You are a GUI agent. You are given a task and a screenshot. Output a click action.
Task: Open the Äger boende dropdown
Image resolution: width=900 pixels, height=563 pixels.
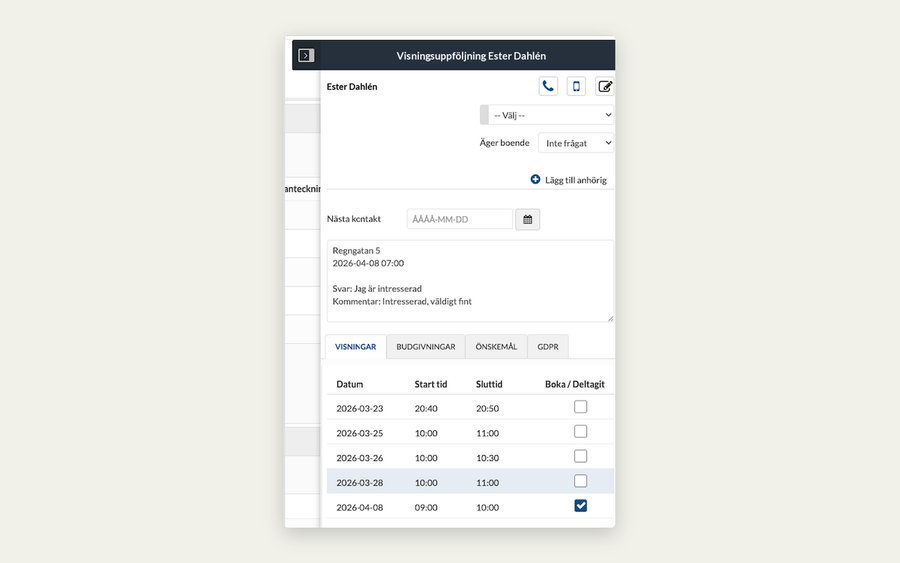[576, 143]
